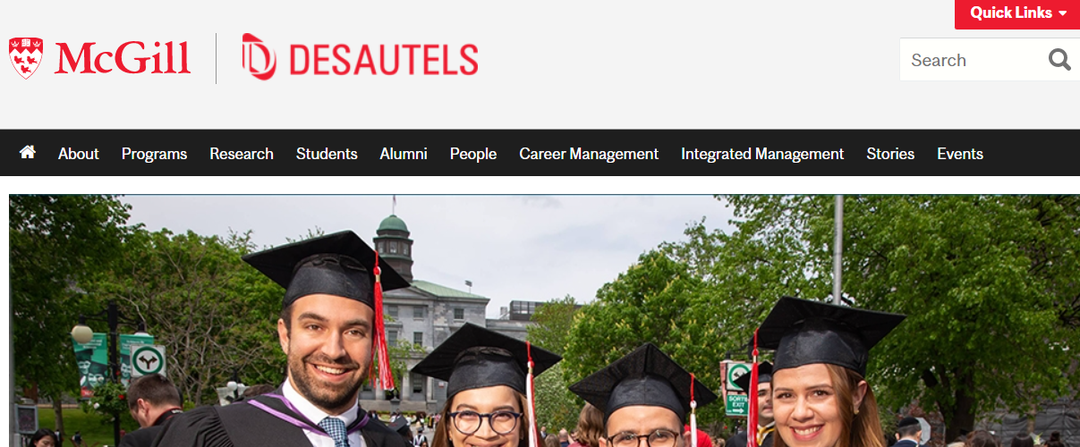Open the About menu
Viewport: 1080px width, 447px height.
[x=79, y=154]
